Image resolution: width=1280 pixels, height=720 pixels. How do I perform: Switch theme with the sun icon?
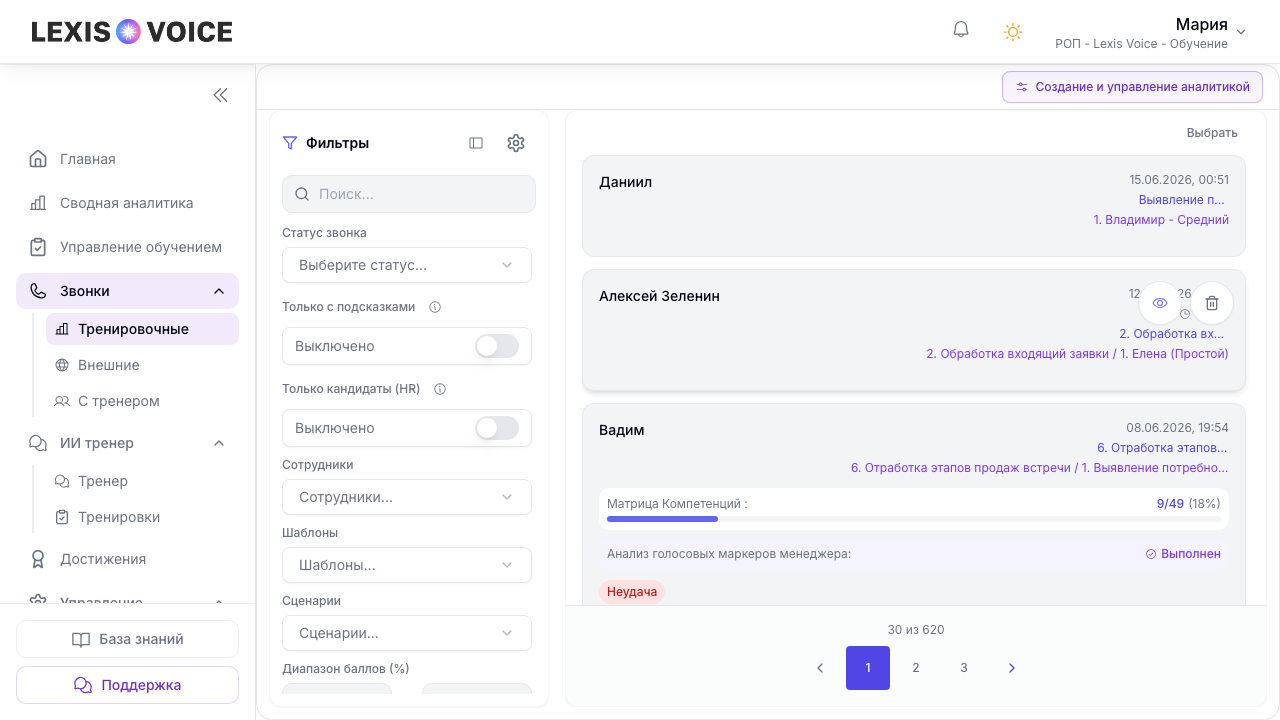1013,32
